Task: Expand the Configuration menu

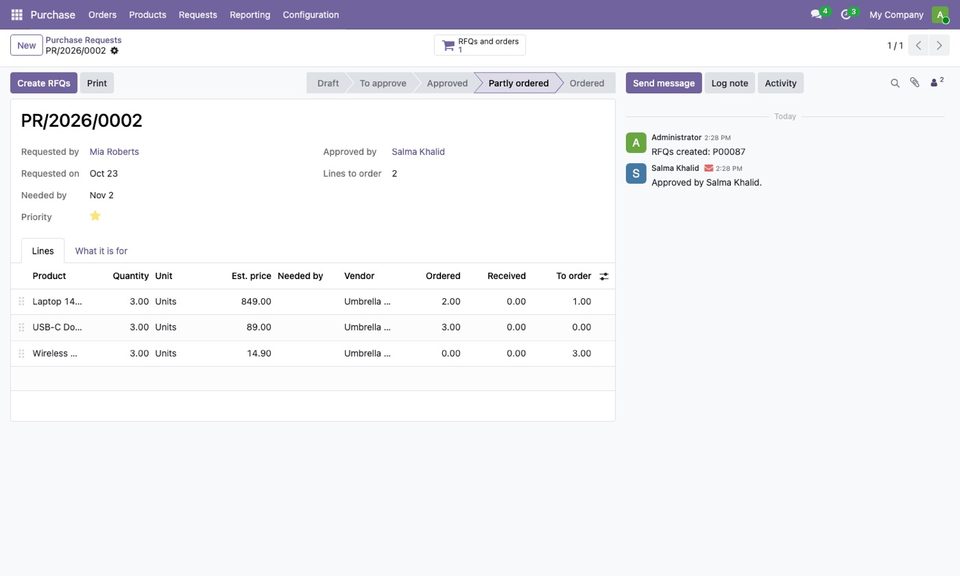Action: click(310, 15)
